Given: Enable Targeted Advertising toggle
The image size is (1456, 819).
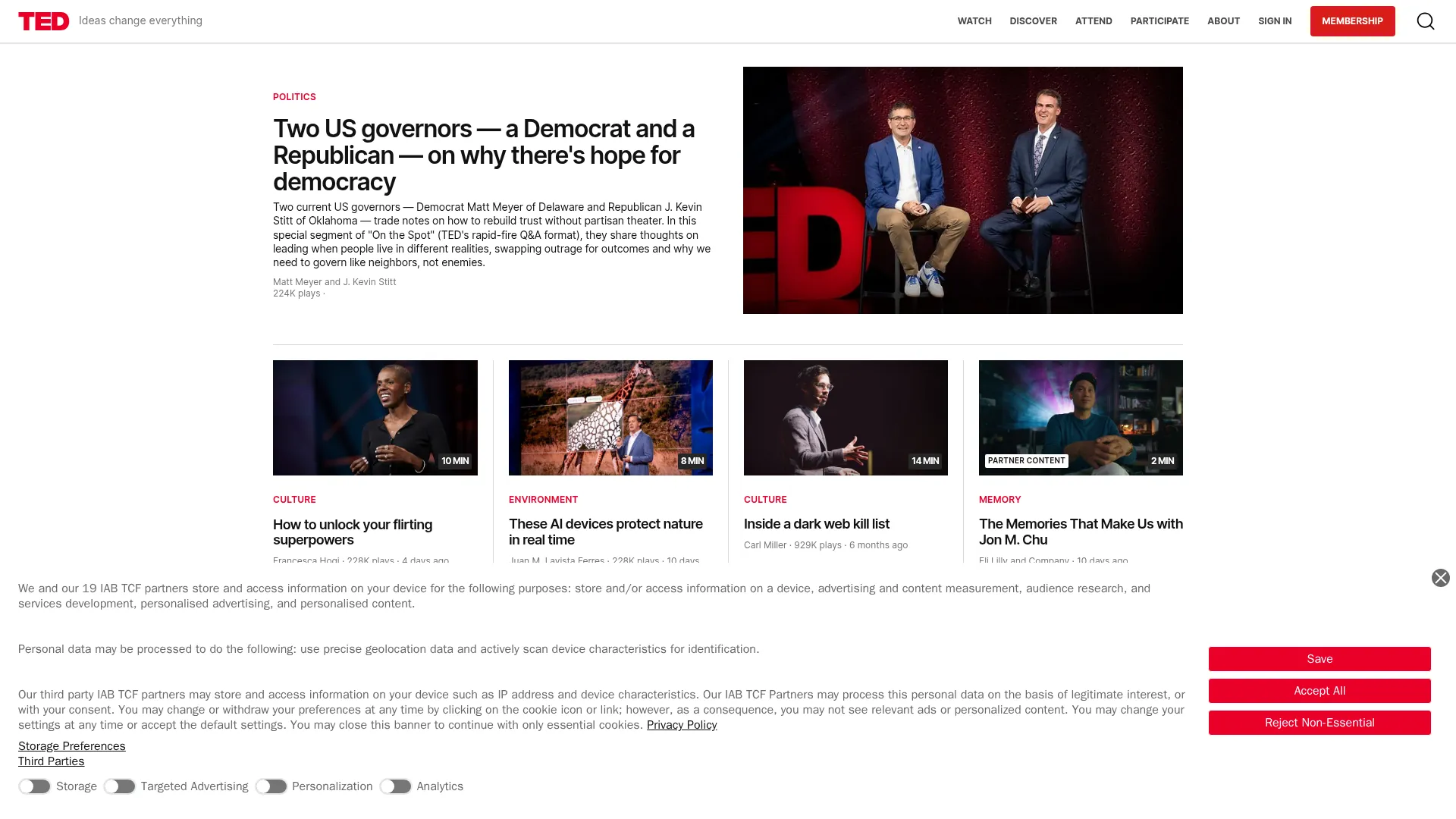Looking at the screenshot, I should tap(120, 786).
